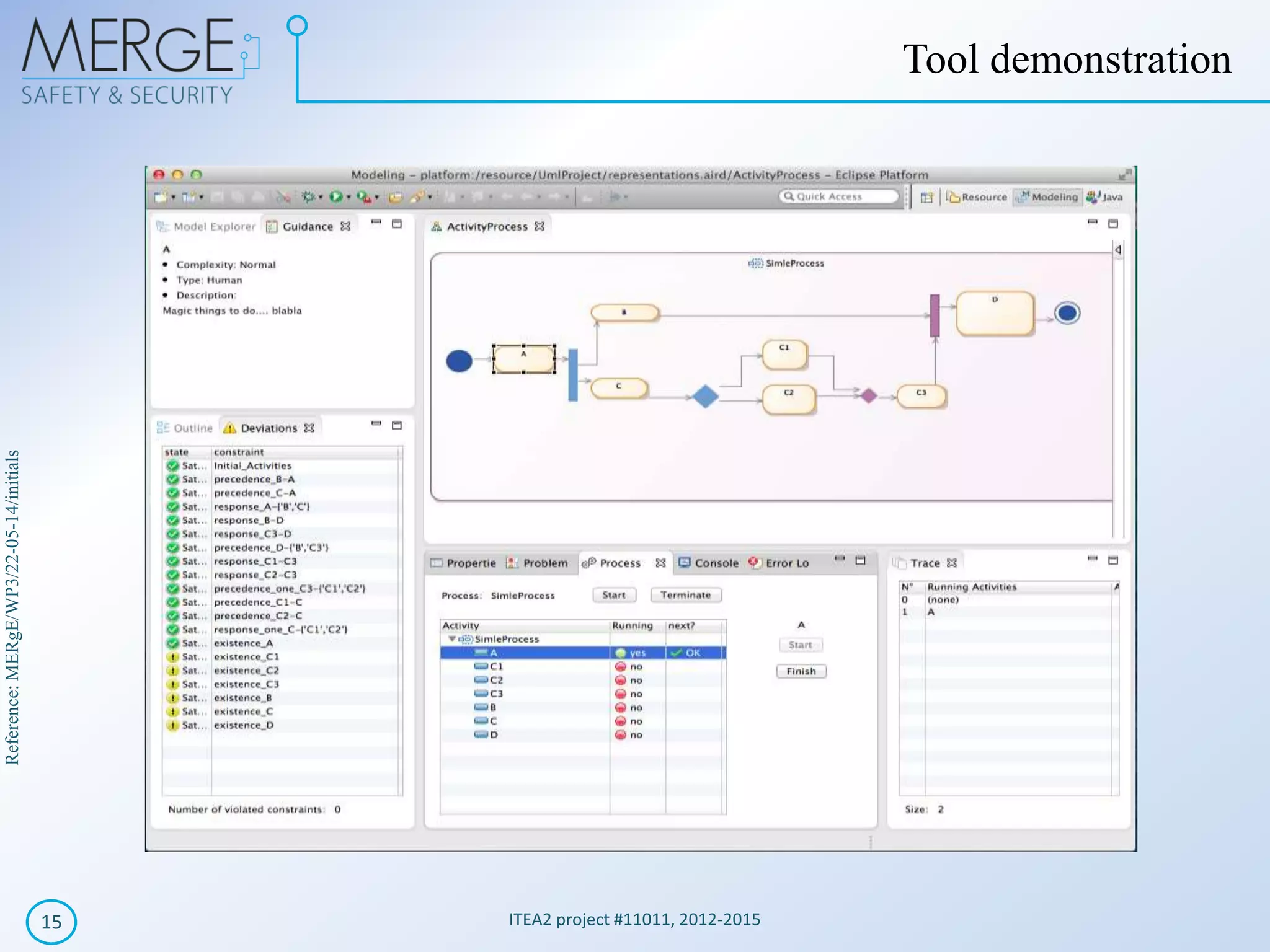Select activity row C3 in Process table
The height and width of the screenshot is (952, 1270).
583,694
